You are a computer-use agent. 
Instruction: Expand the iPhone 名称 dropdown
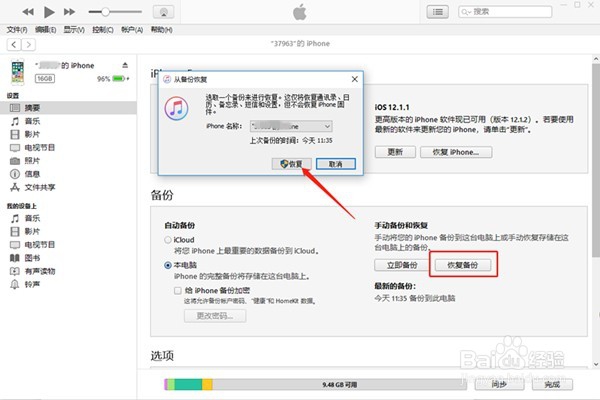point(291,126)
